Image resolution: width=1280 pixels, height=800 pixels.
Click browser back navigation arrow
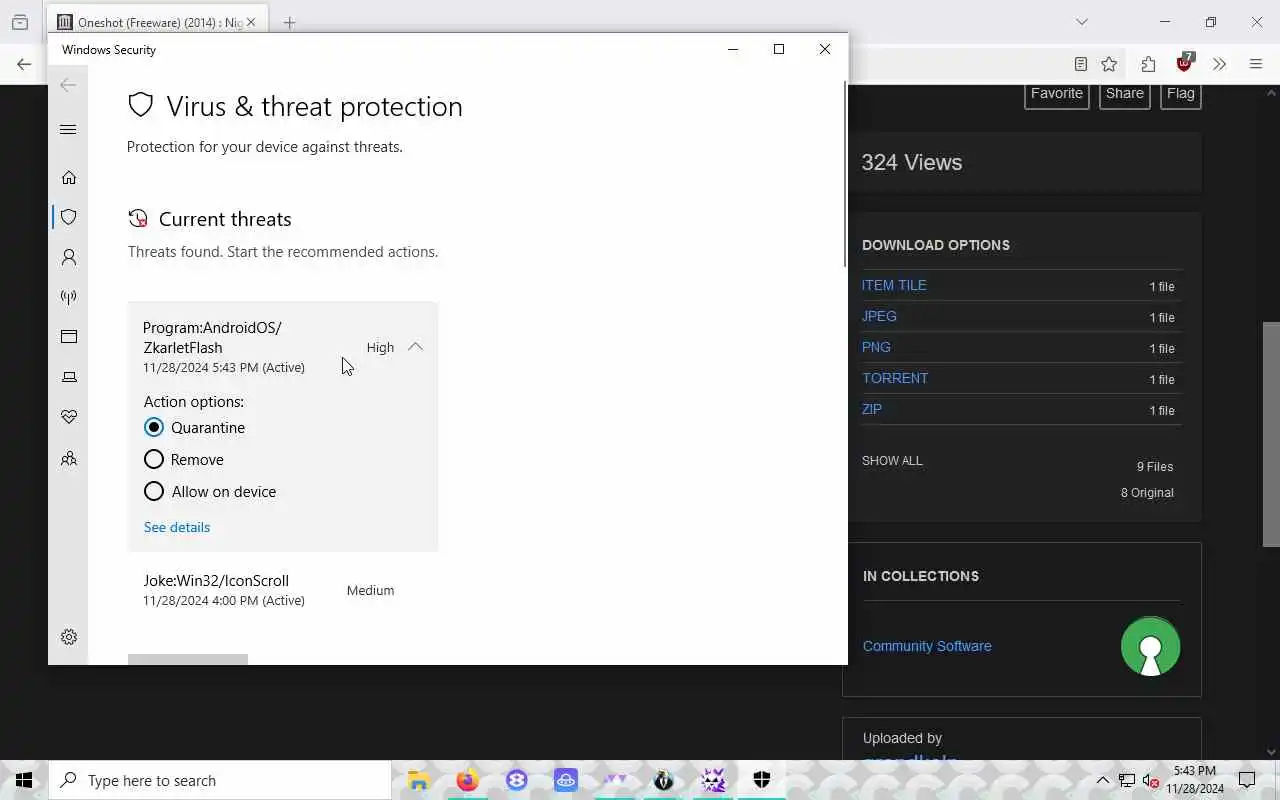pyautogui.click(x=23, y=64)
